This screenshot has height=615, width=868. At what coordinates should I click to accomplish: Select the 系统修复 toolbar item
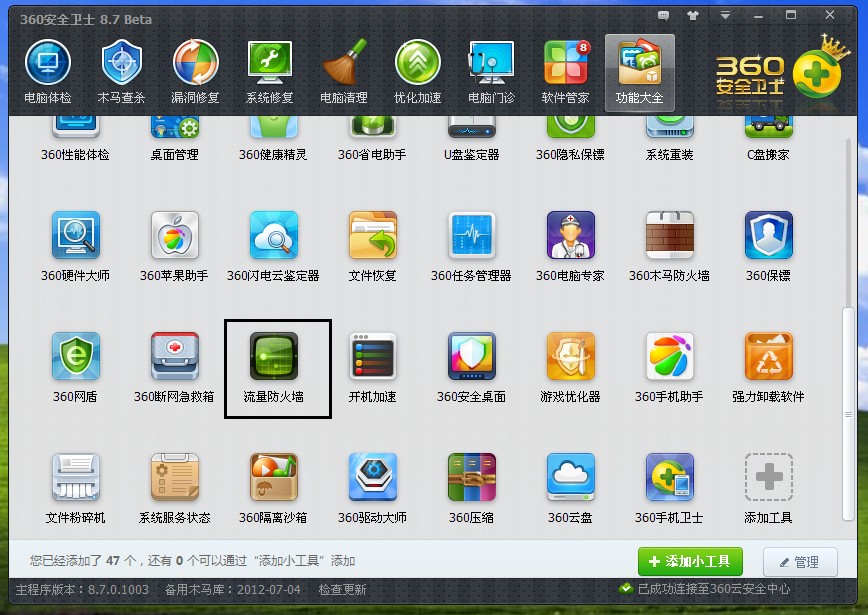click(270, 72)
